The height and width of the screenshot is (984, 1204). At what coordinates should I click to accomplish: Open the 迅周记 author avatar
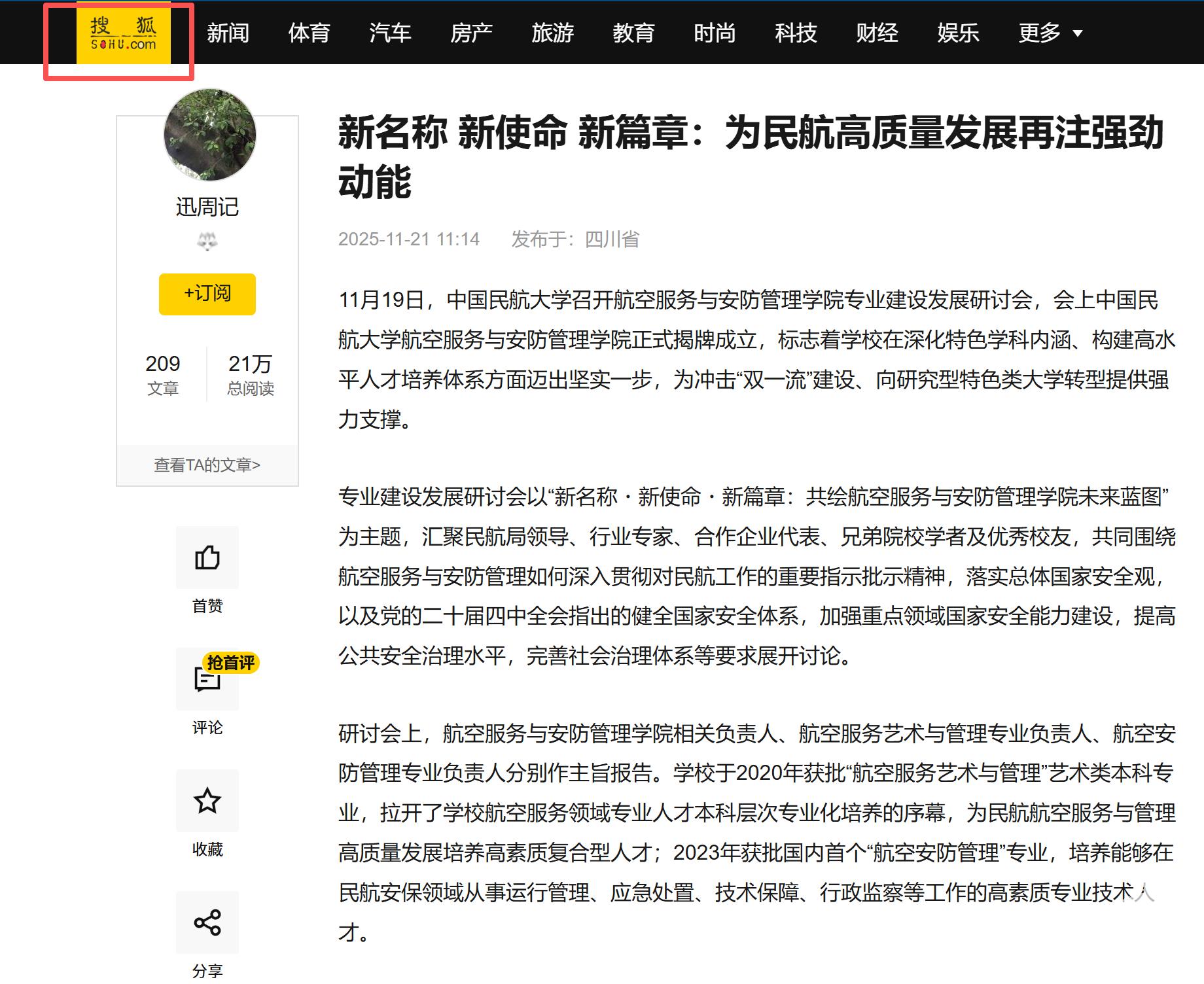209,135
